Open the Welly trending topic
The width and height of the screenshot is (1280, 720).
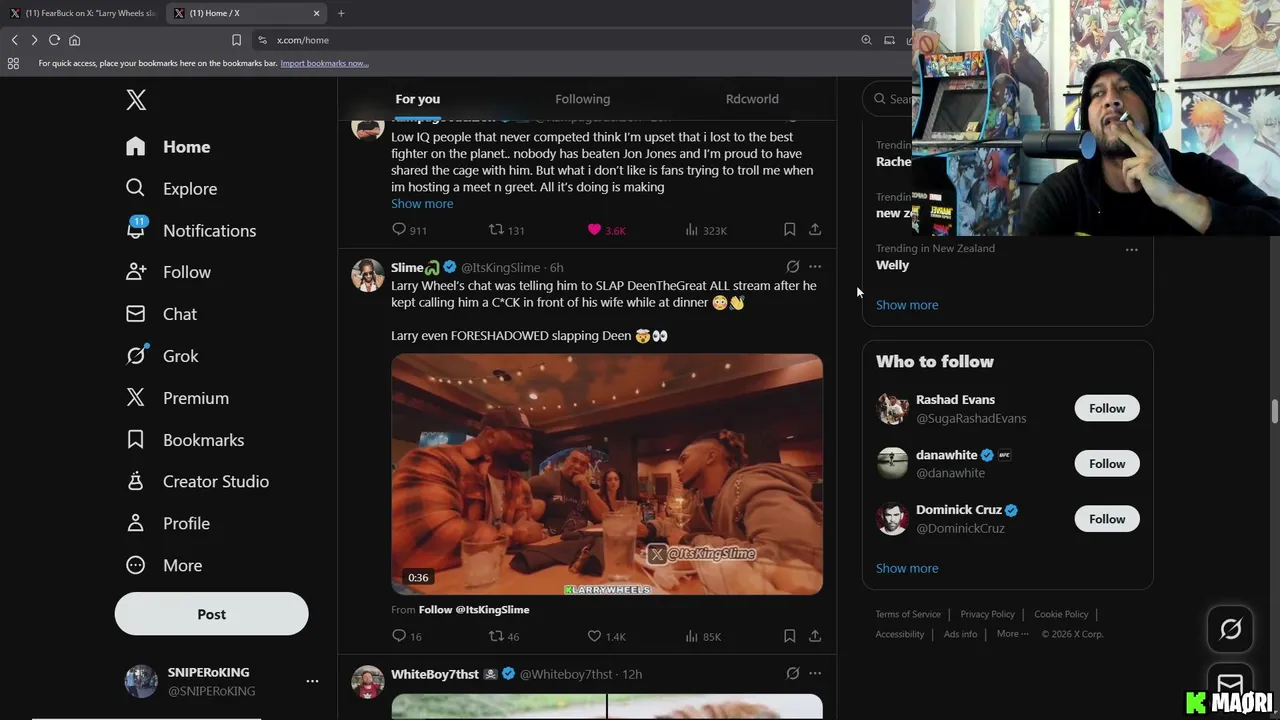tap(892, 265)
